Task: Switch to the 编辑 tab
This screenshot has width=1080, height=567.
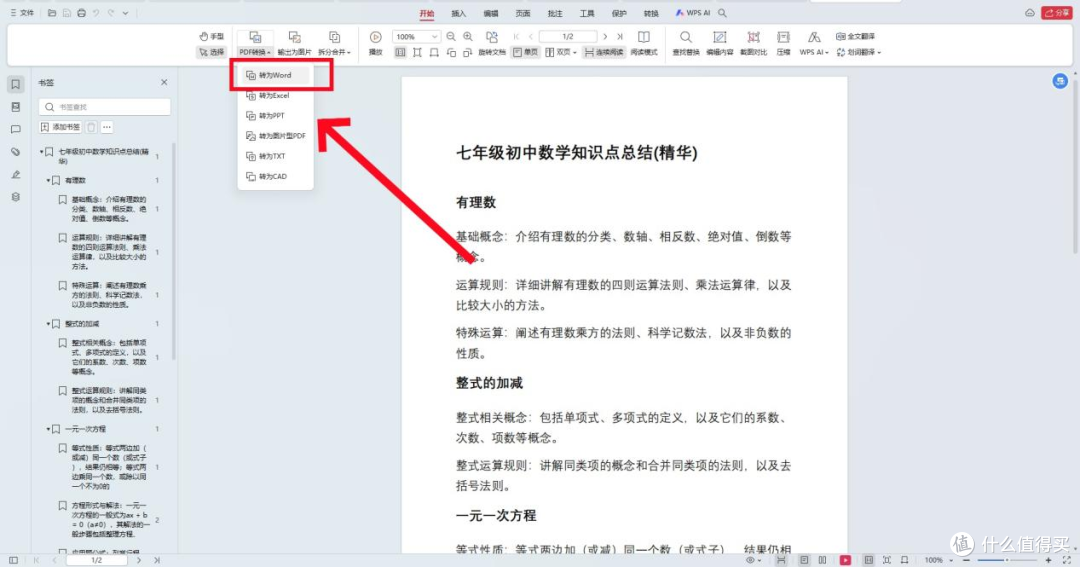Action: 490,13
